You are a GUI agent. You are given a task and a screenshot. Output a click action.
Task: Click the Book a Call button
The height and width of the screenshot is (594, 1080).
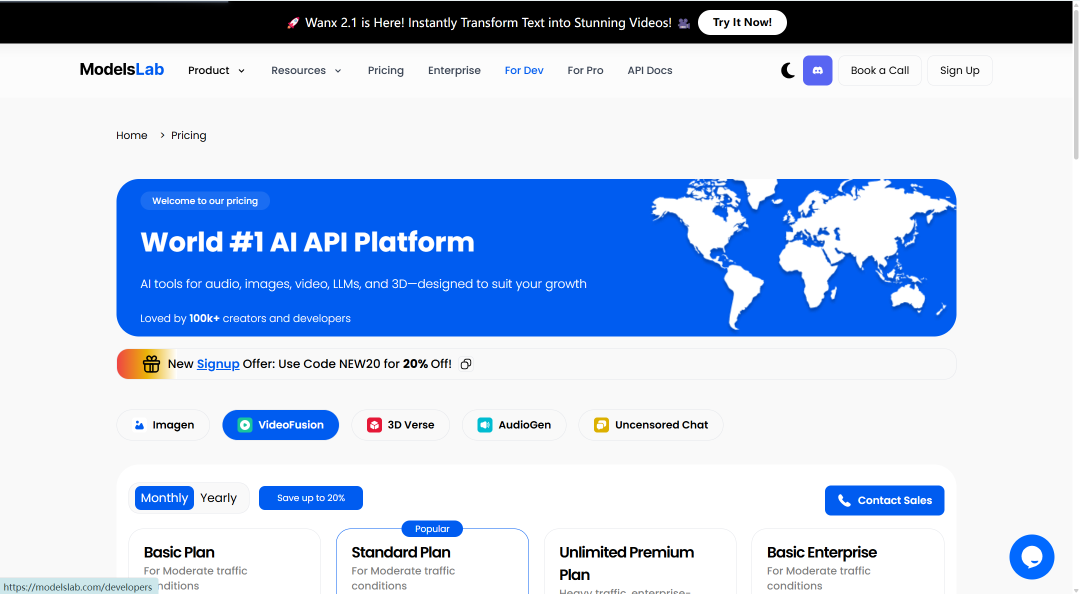[880, 70]
